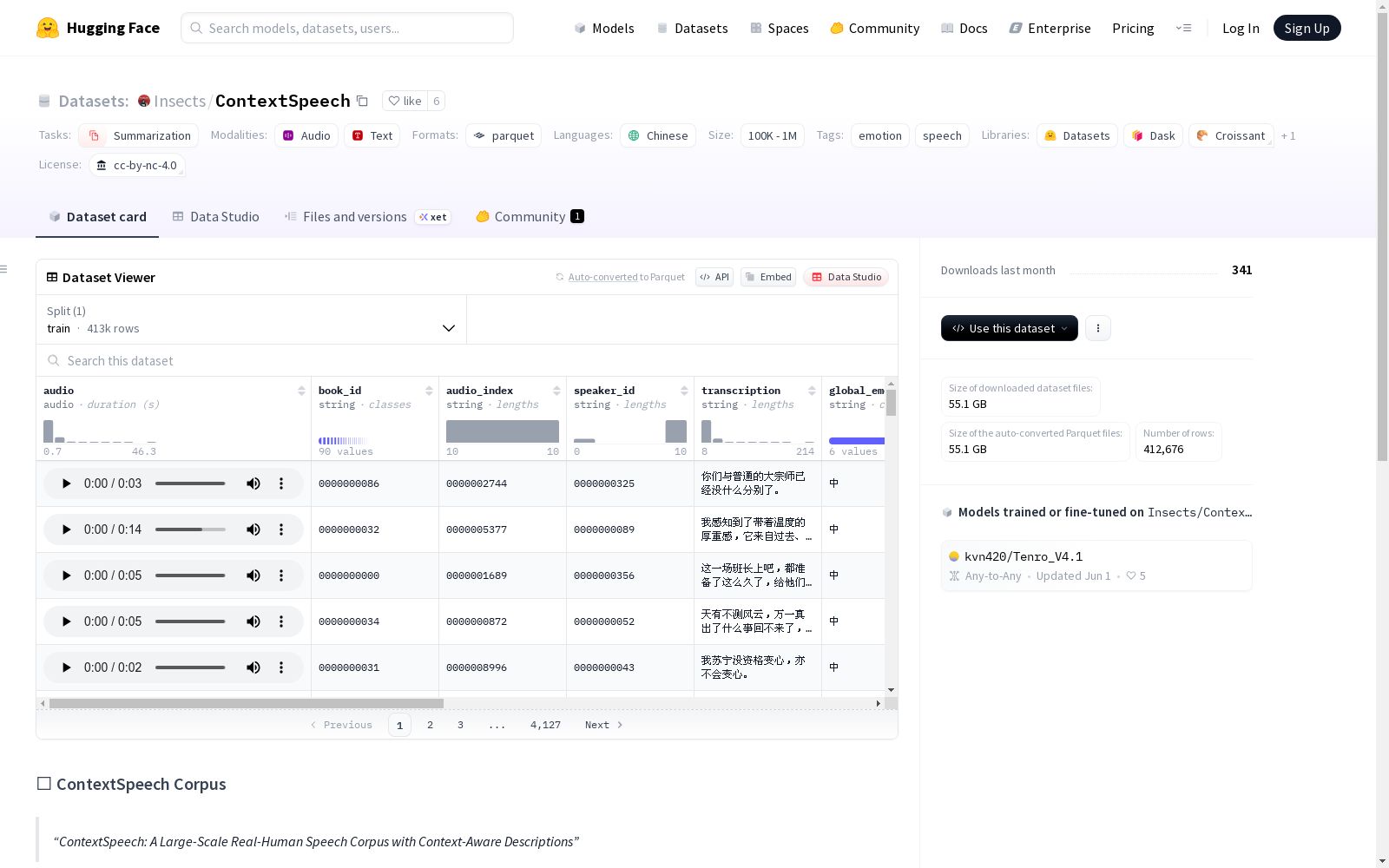
Task: Click the table's vertical scrollbar thumb
Action: coord(891,403)
